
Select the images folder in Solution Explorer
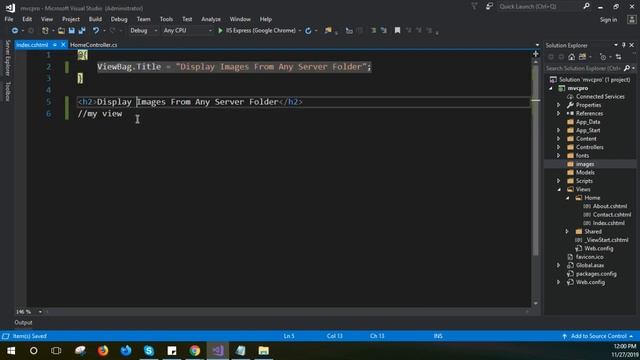point(585,164)
